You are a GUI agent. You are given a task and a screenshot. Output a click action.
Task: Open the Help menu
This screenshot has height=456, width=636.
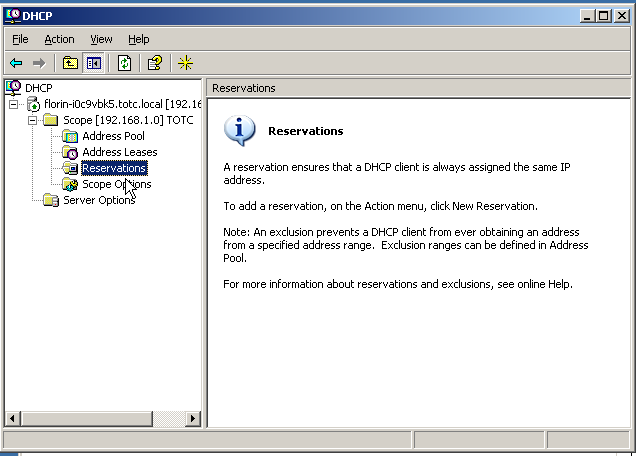(x=139, y=39)
